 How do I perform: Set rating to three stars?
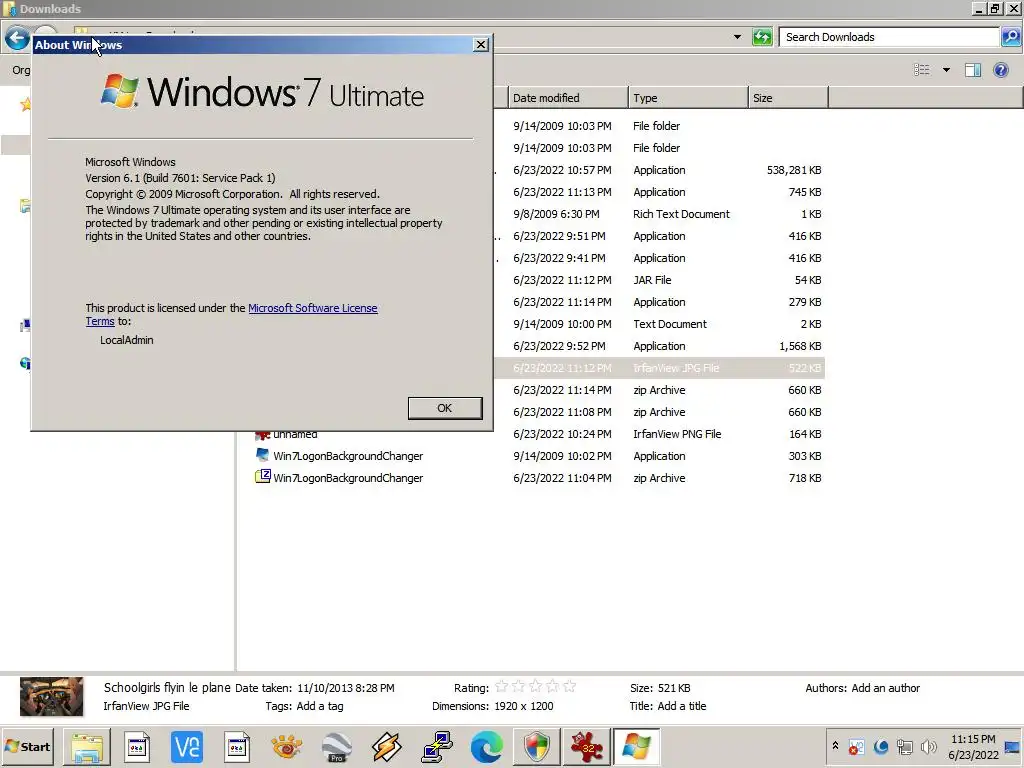pos(536,687)
